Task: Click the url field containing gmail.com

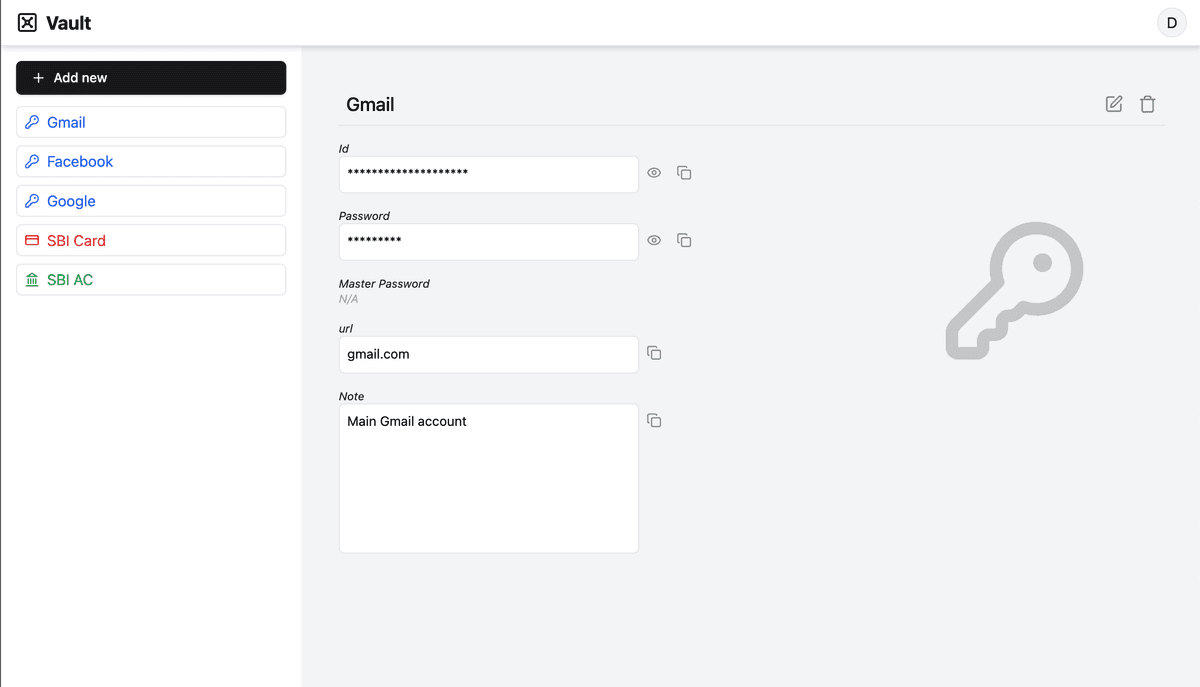Action: click(x=488, y=354)
